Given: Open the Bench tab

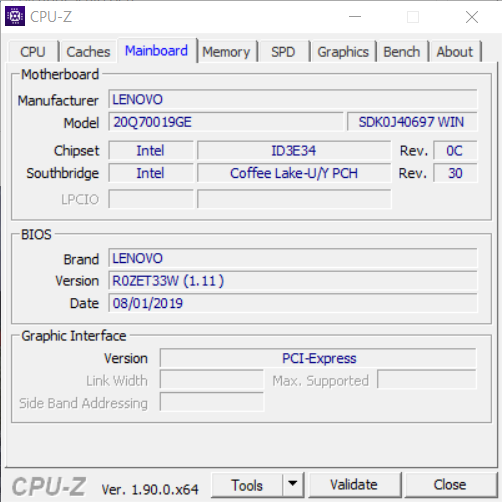Looking at the screenshot, I should pyautogui.click(x=402, y=52).
